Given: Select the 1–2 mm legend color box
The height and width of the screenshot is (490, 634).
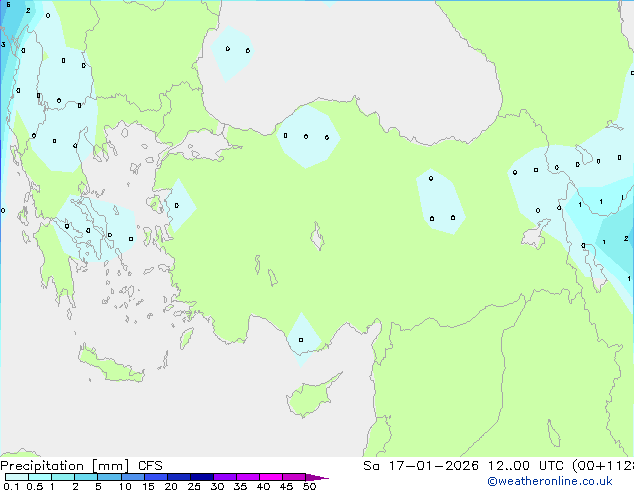Looking at the screenshot, I should tap(63, 477).
